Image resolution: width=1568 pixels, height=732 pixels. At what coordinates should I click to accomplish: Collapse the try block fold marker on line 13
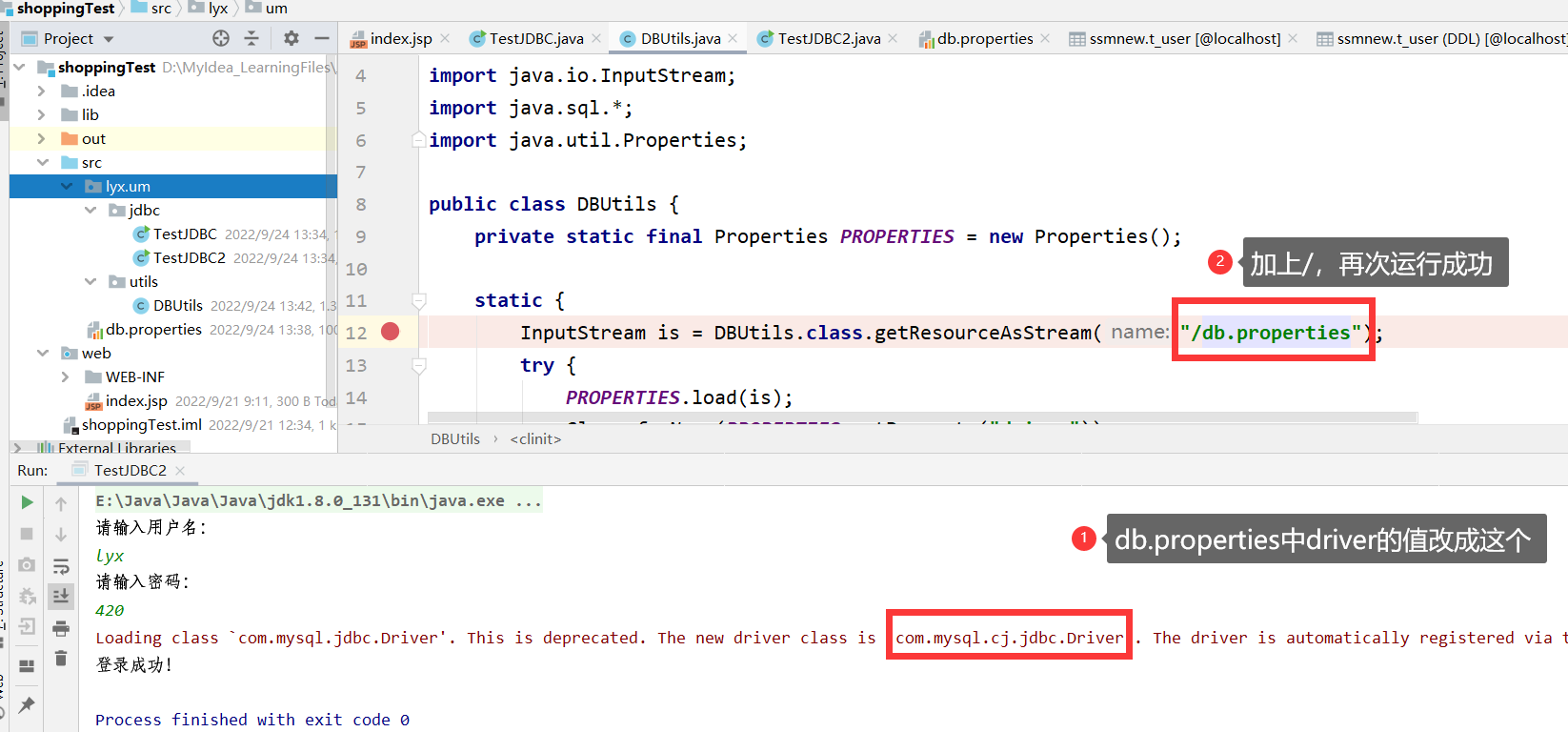pos(418,365)
